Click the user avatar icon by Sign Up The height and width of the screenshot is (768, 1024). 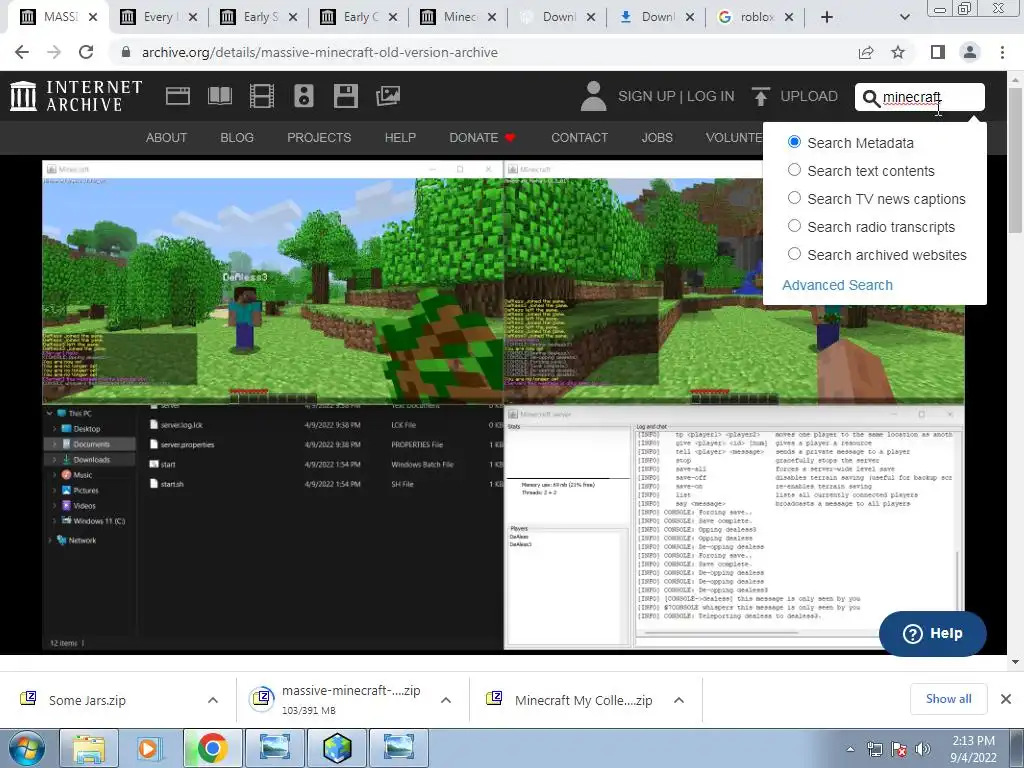click(593, 96)
